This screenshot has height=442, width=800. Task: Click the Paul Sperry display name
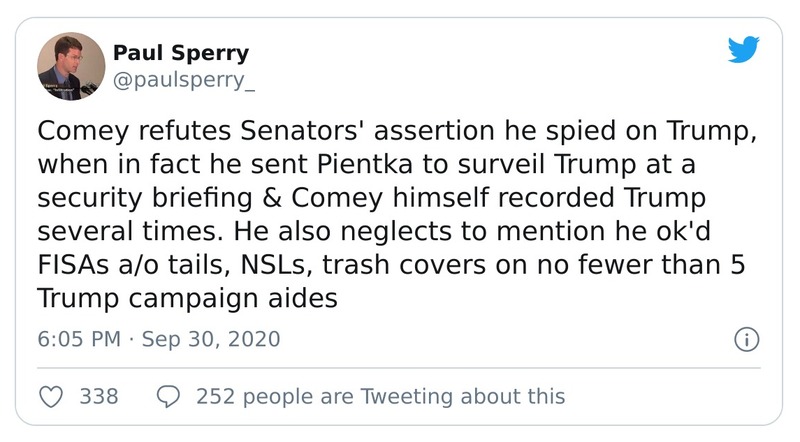(181, 54)
